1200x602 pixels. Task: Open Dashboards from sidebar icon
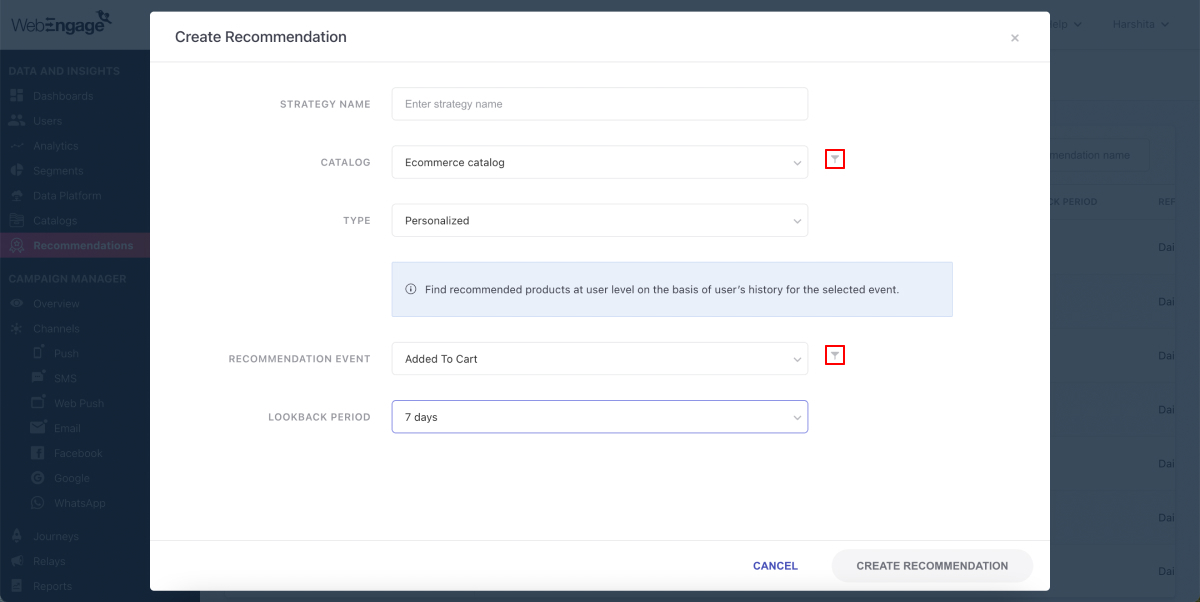(16, 96)
